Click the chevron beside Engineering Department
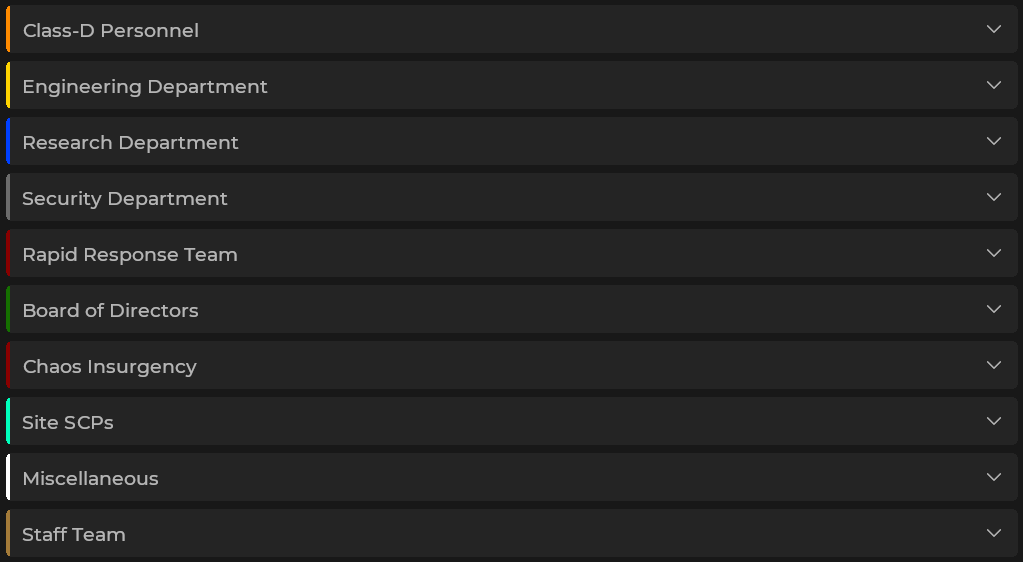 pyautogui.click(x=993, y=86)
